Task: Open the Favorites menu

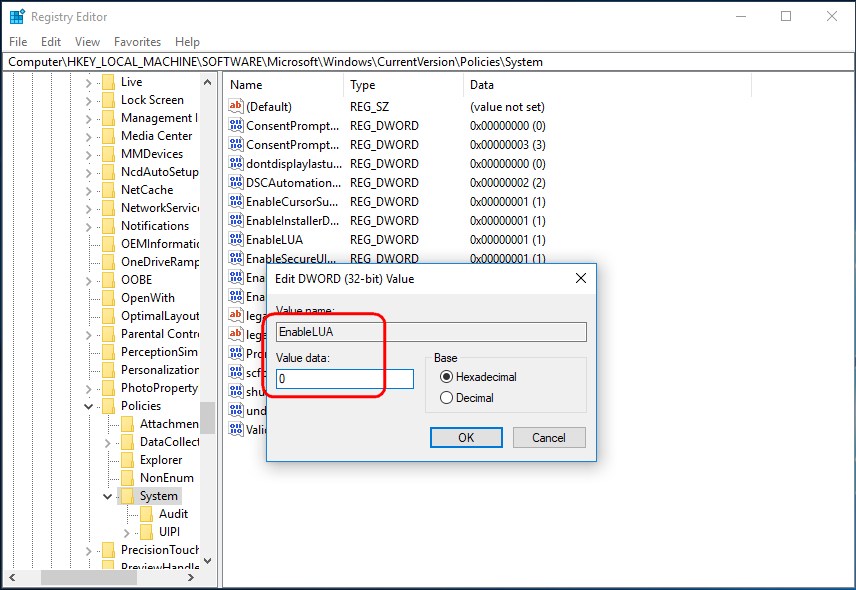Action: point(138,41)
